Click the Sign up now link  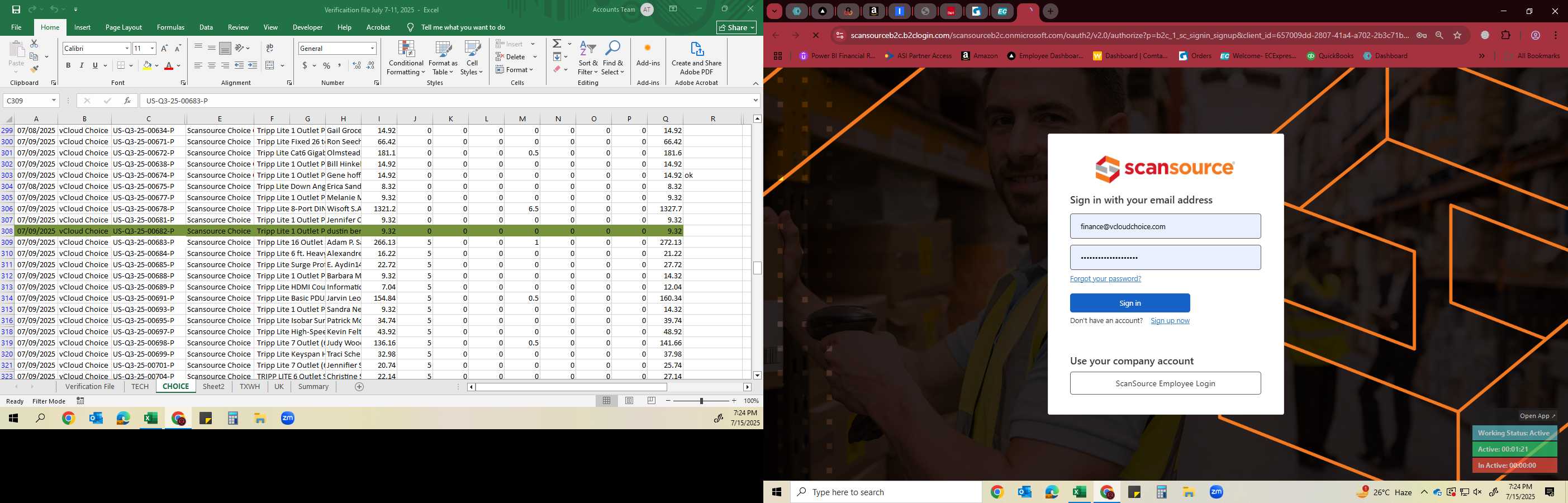click(1170, 320)
